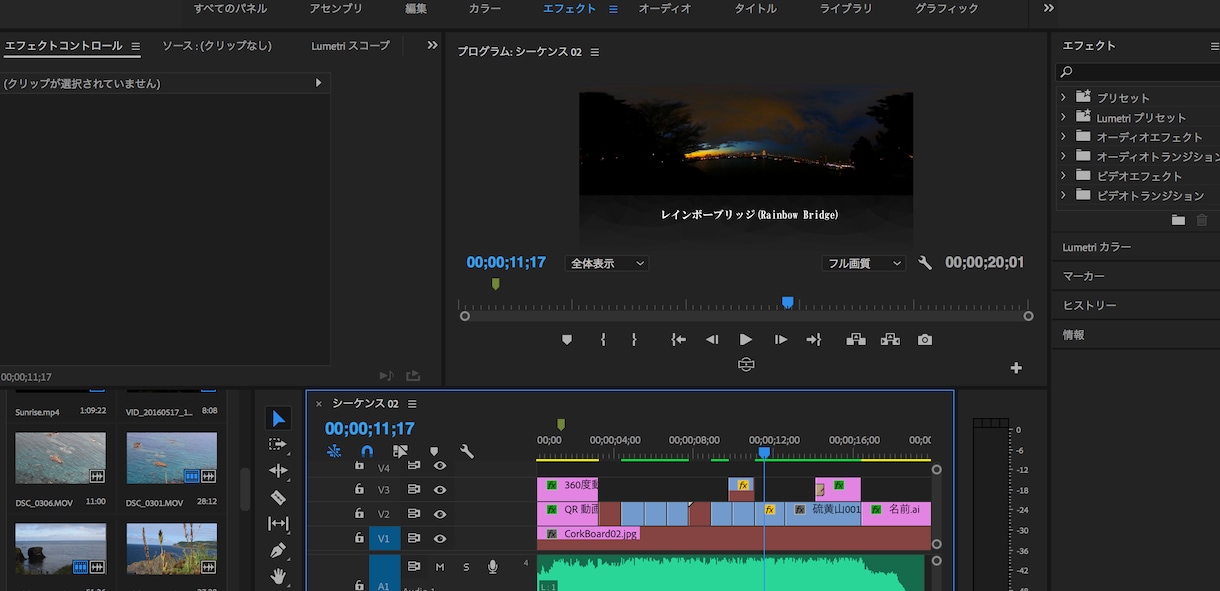
Task: Mark In point in Program monitor
Action: (x=603, y=340)
